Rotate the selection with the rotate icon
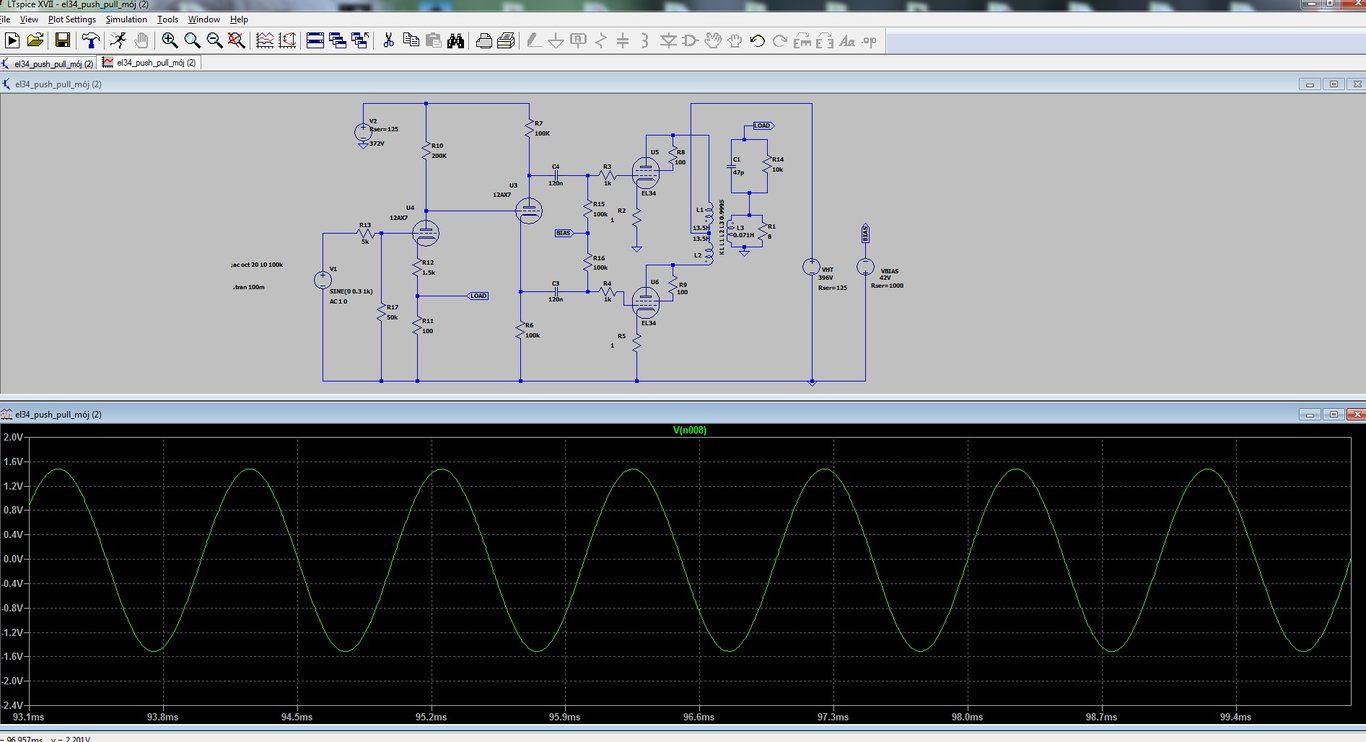The width and height of the screenshot is (1366, 742). tap(802, 41)
